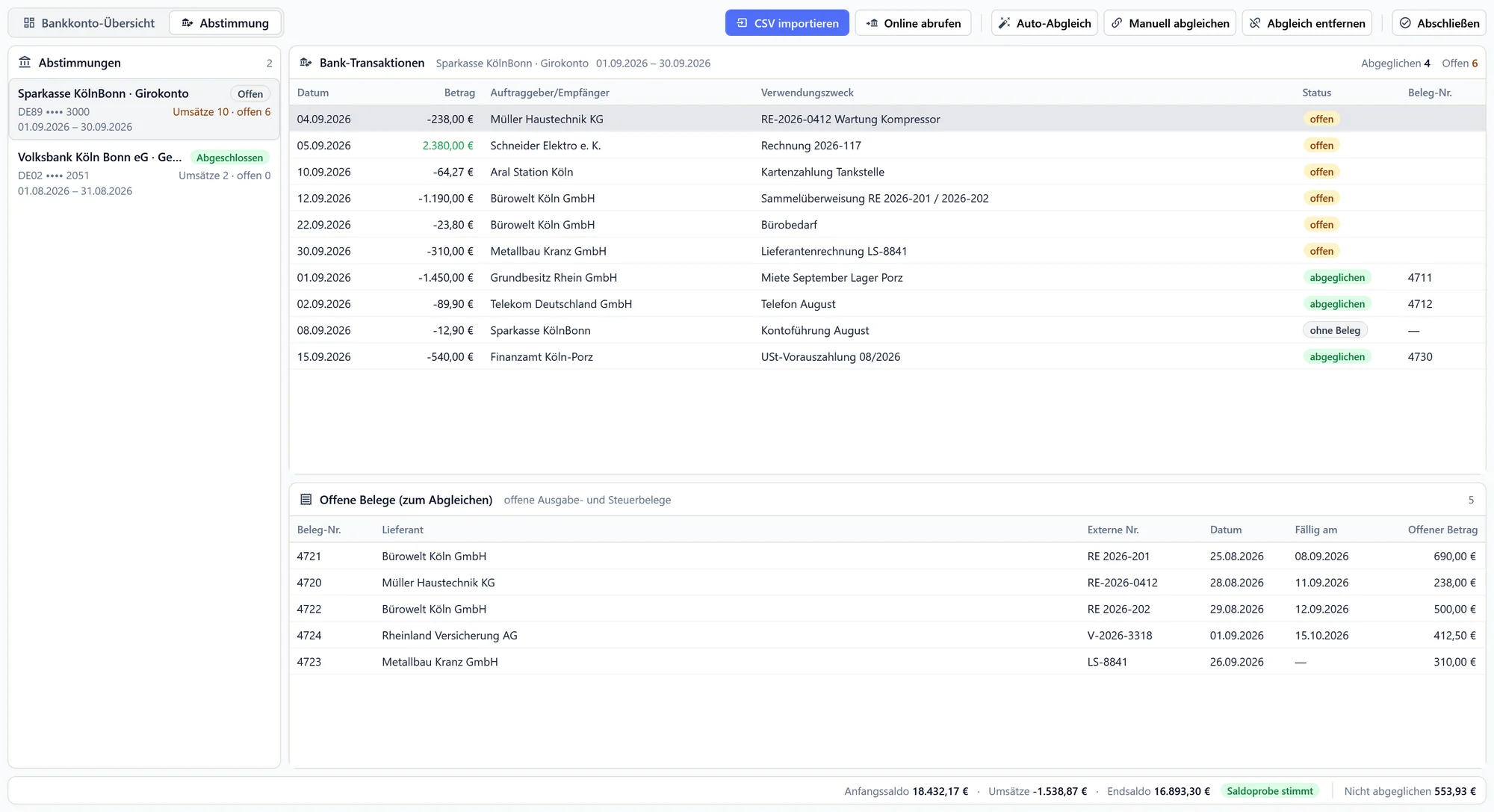Select open receipt 4722 RE 2026-202
1494x812 pixels.
pyautogui.click(x=887, y=609)
